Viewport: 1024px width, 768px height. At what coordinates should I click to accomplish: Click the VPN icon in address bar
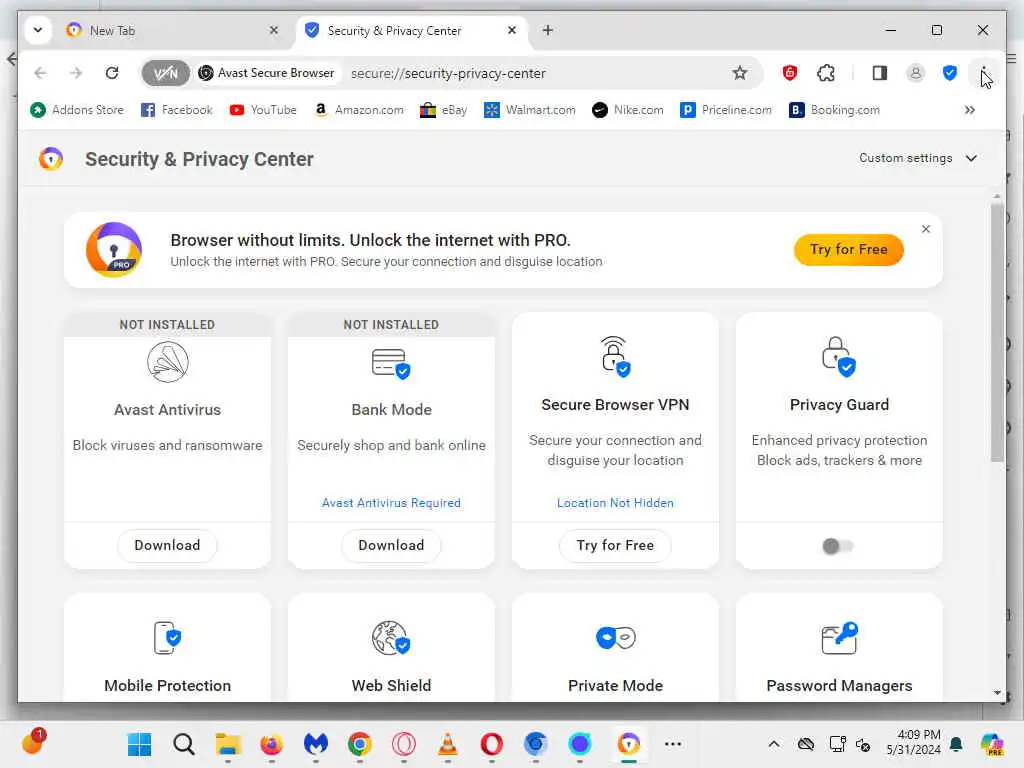click(165, 73)
